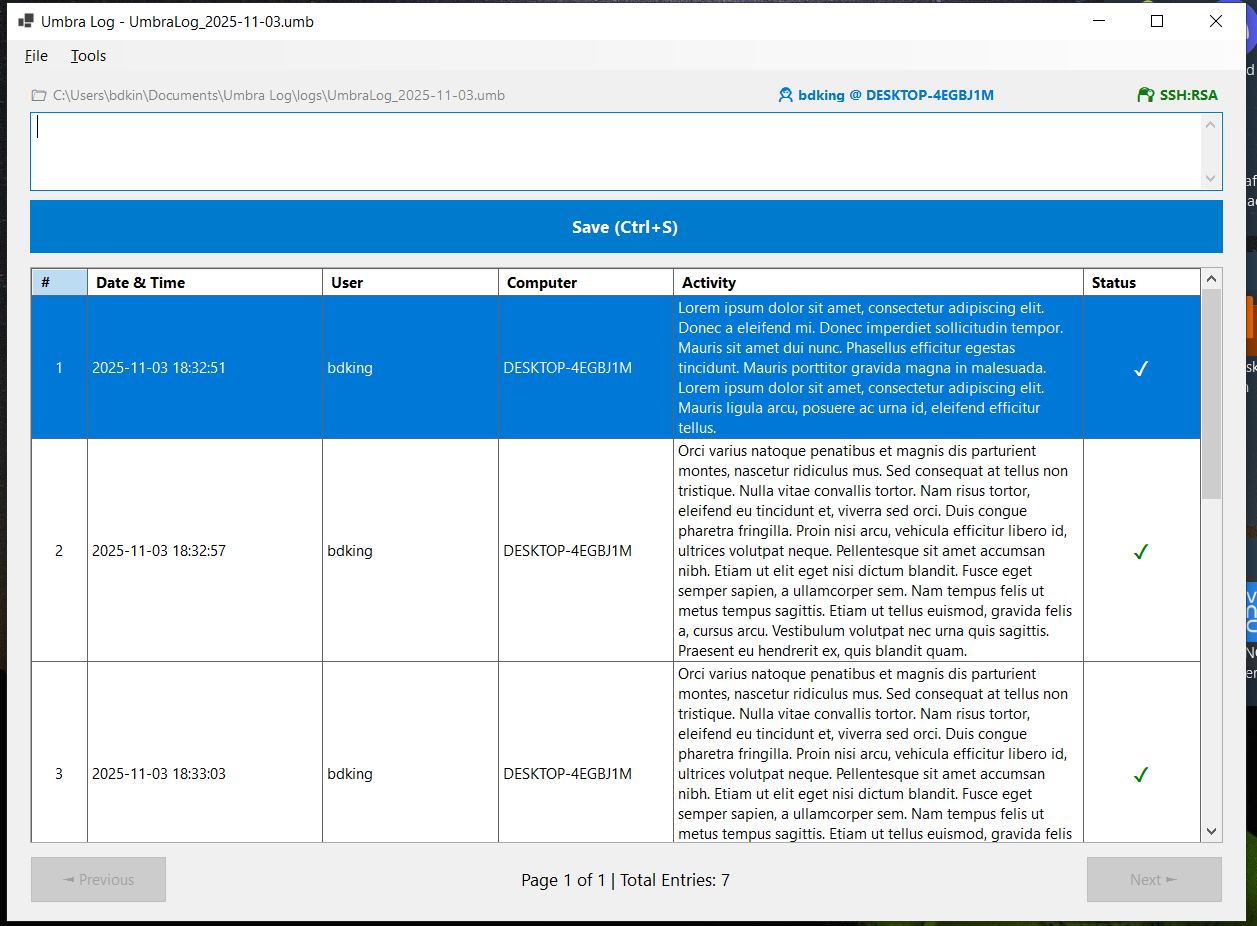Click the white checkmark in entry 1
1257x926 pixels.
[x=1140, y=368]
